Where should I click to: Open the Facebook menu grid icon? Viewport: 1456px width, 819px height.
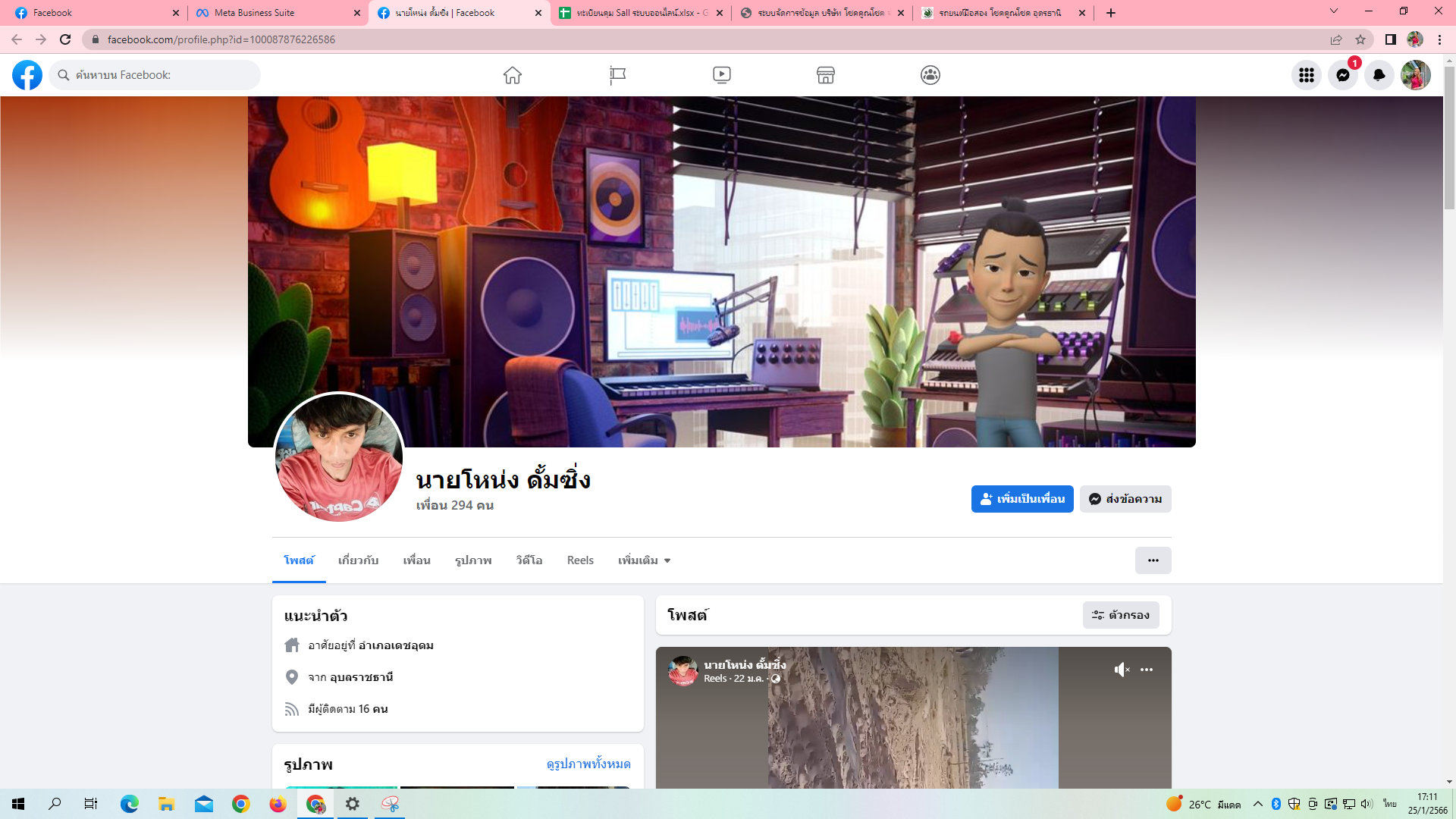pyautogui.click(x=1306, y=75)
